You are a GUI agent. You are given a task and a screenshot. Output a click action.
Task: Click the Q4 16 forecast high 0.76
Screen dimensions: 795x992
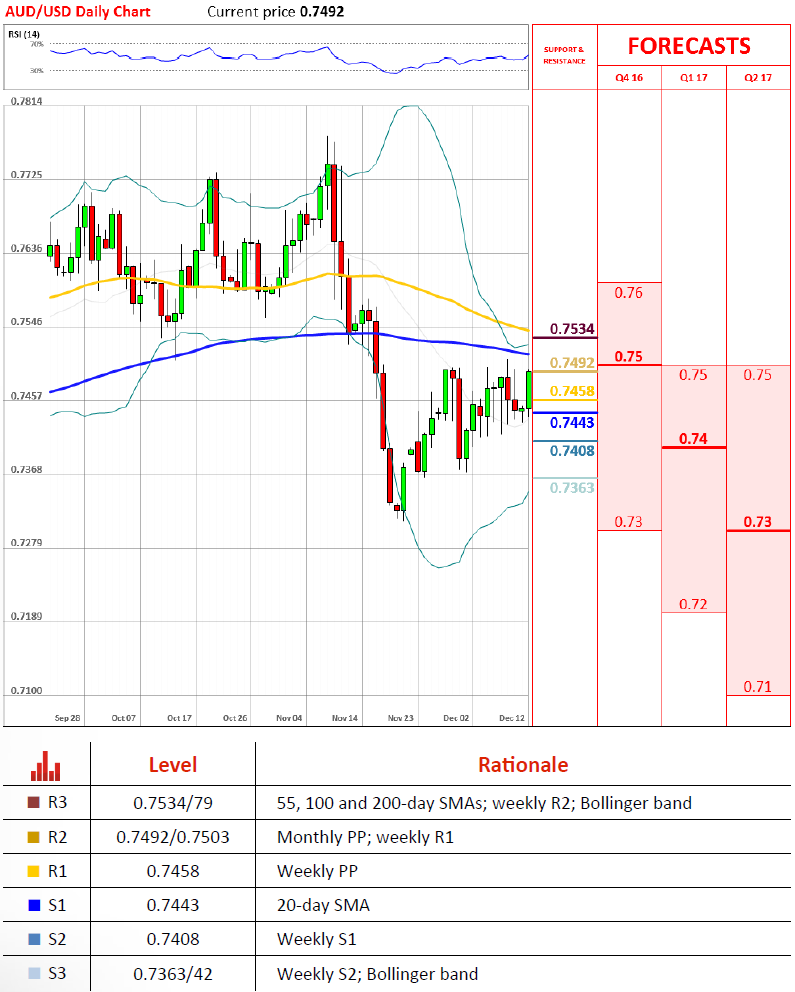click(x=629, y=293)
